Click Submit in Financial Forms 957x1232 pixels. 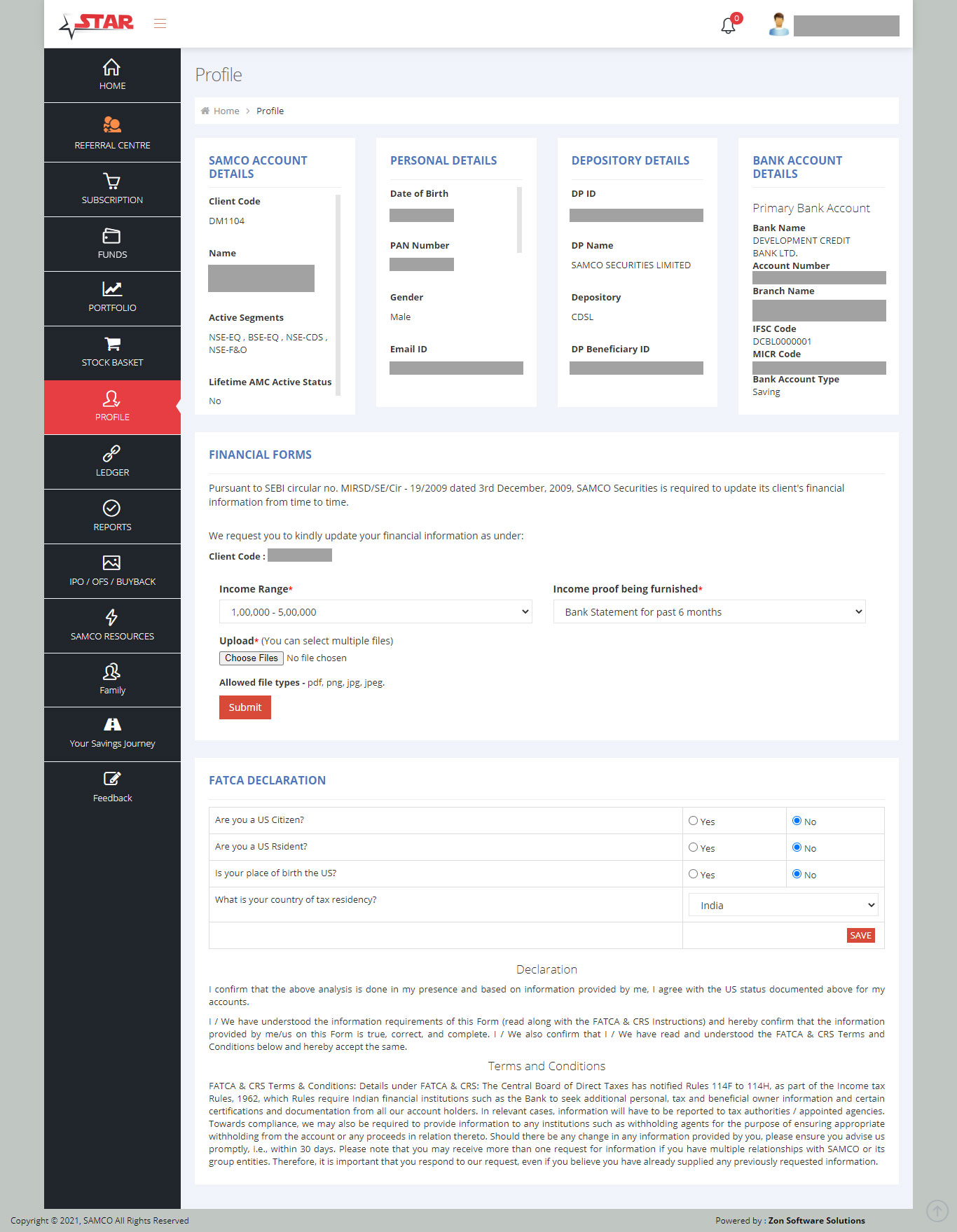pyautogui.click(x=245, y=707)
